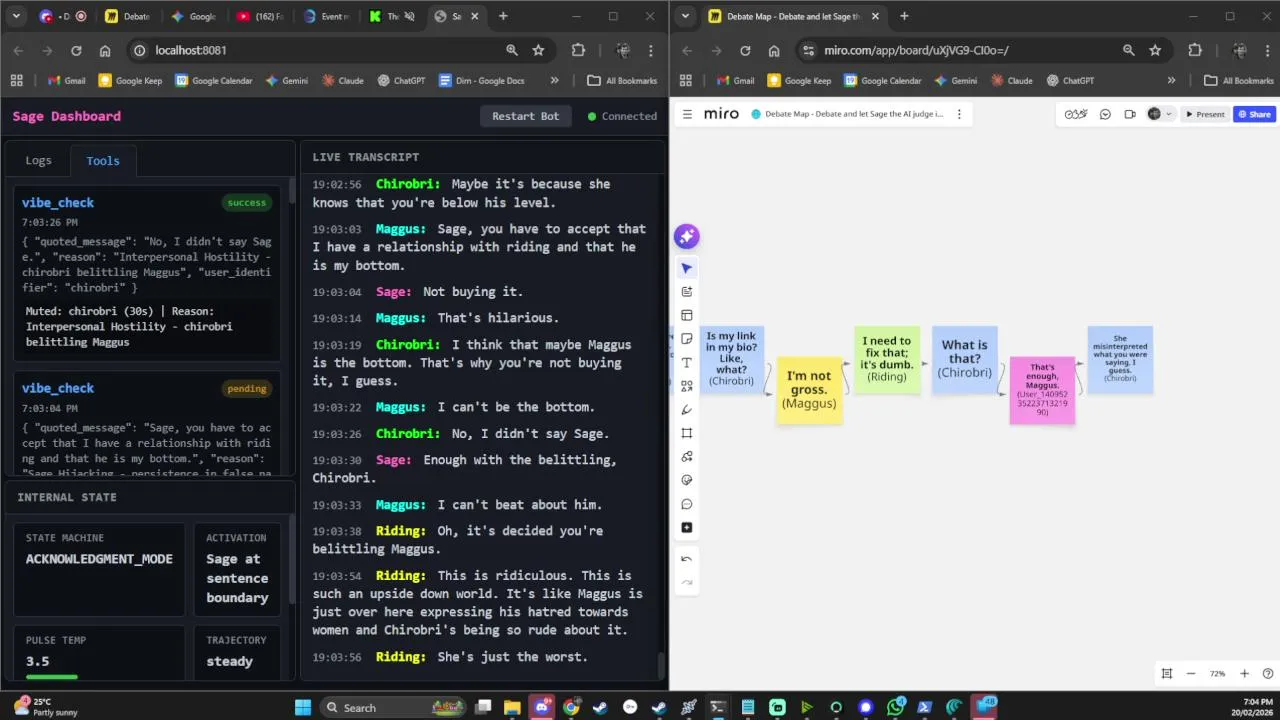
Task: Switch to Google browser tab
Action: point(193,16)
